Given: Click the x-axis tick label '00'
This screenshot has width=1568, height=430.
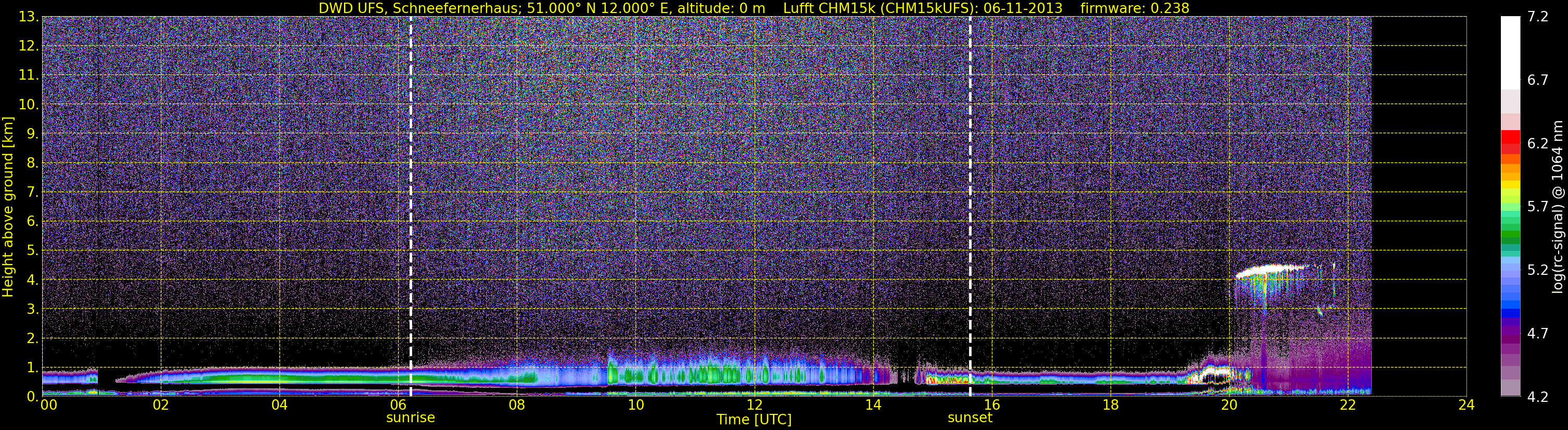Looking at the screenshot, I should click(x=48, y=405).
